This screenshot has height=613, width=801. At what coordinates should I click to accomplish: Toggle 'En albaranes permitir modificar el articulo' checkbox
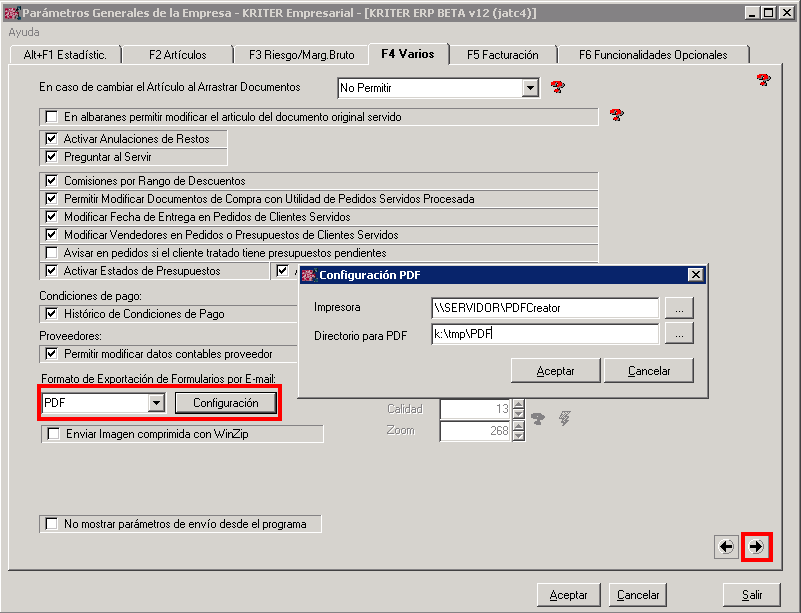[52, 117]
